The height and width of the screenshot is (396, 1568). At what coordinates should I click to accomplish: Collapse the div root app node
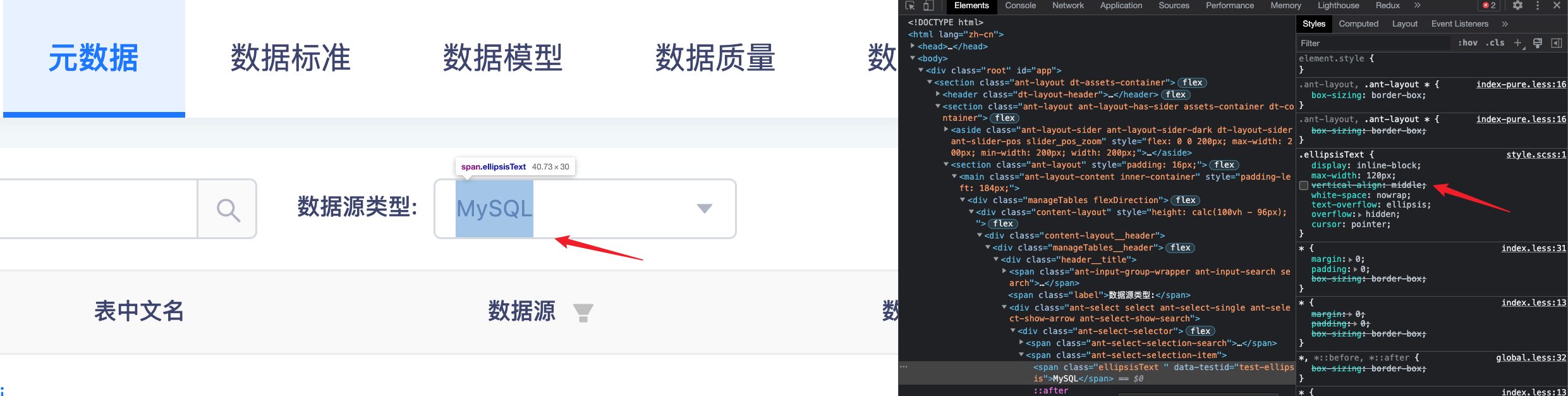pyautogui.click(x=921, y=70)
